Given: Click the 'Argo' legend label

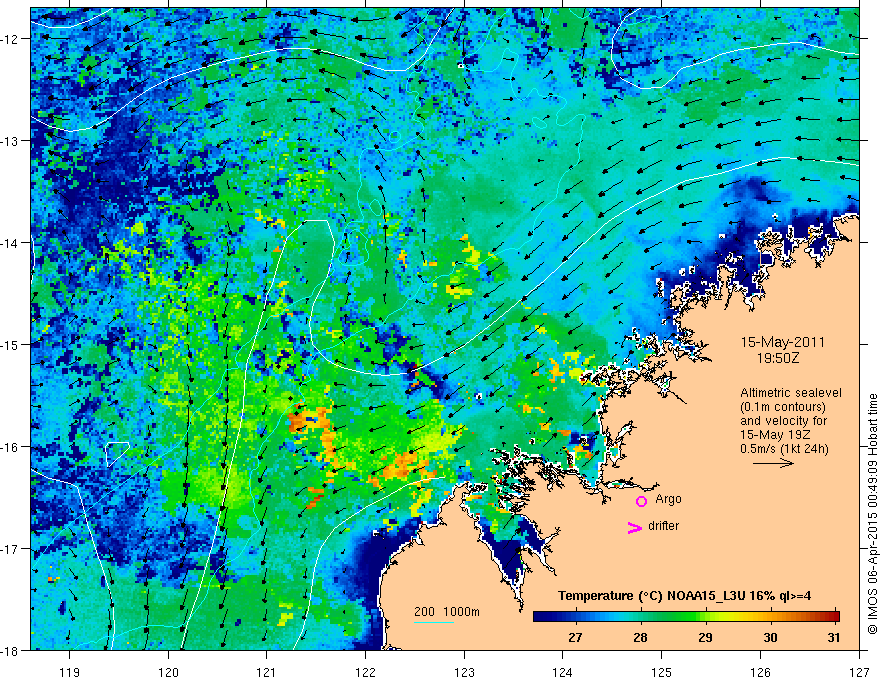Looking at the screenshot, I should point(668,499).
